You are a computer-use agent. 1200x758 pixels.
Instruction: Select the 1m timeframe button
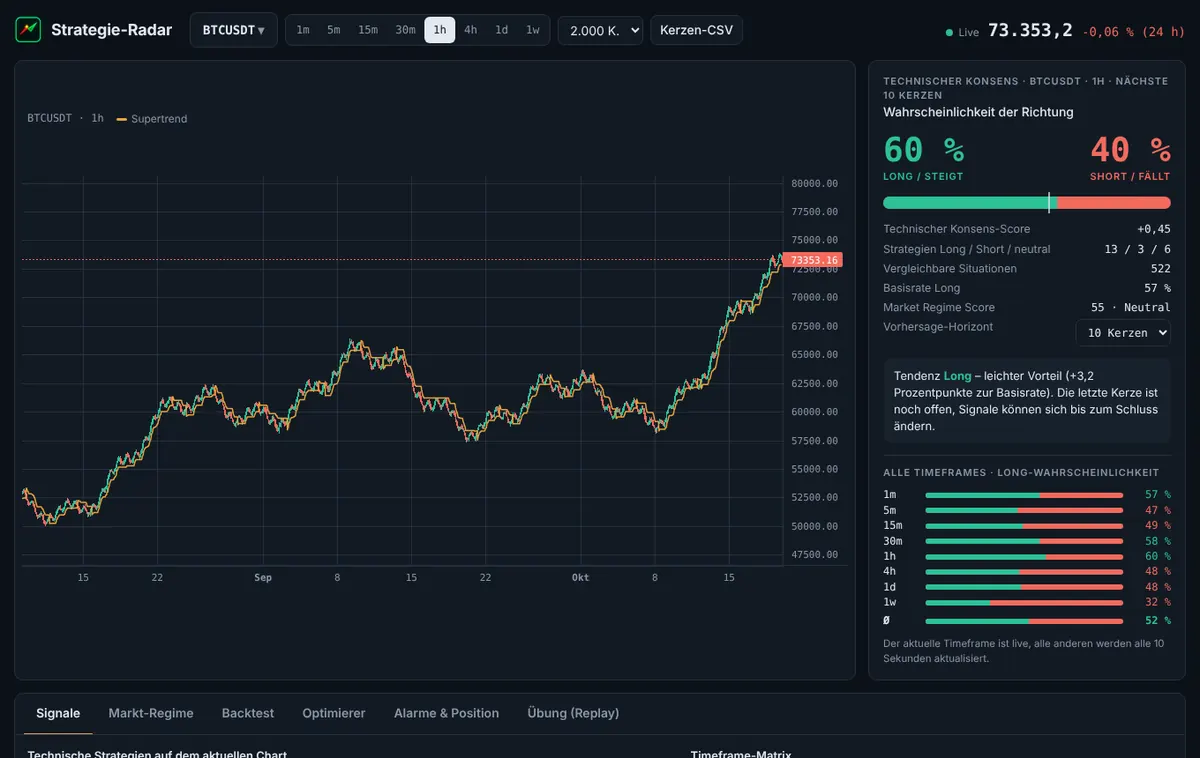tap(303, 30)
